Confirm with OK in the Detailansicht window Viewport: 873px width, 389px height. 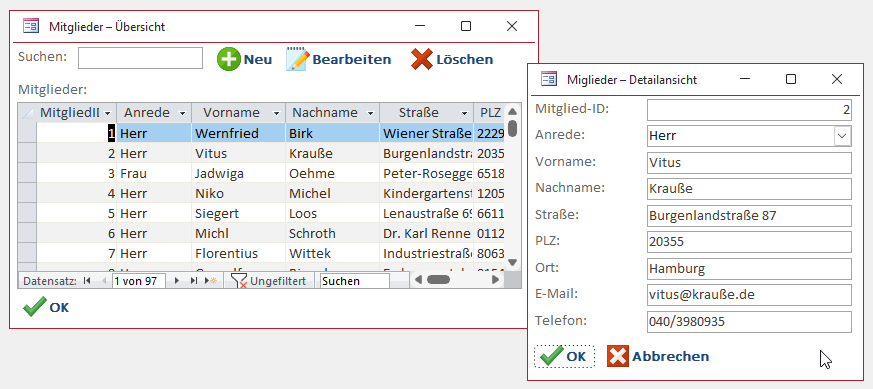(564, 356)
